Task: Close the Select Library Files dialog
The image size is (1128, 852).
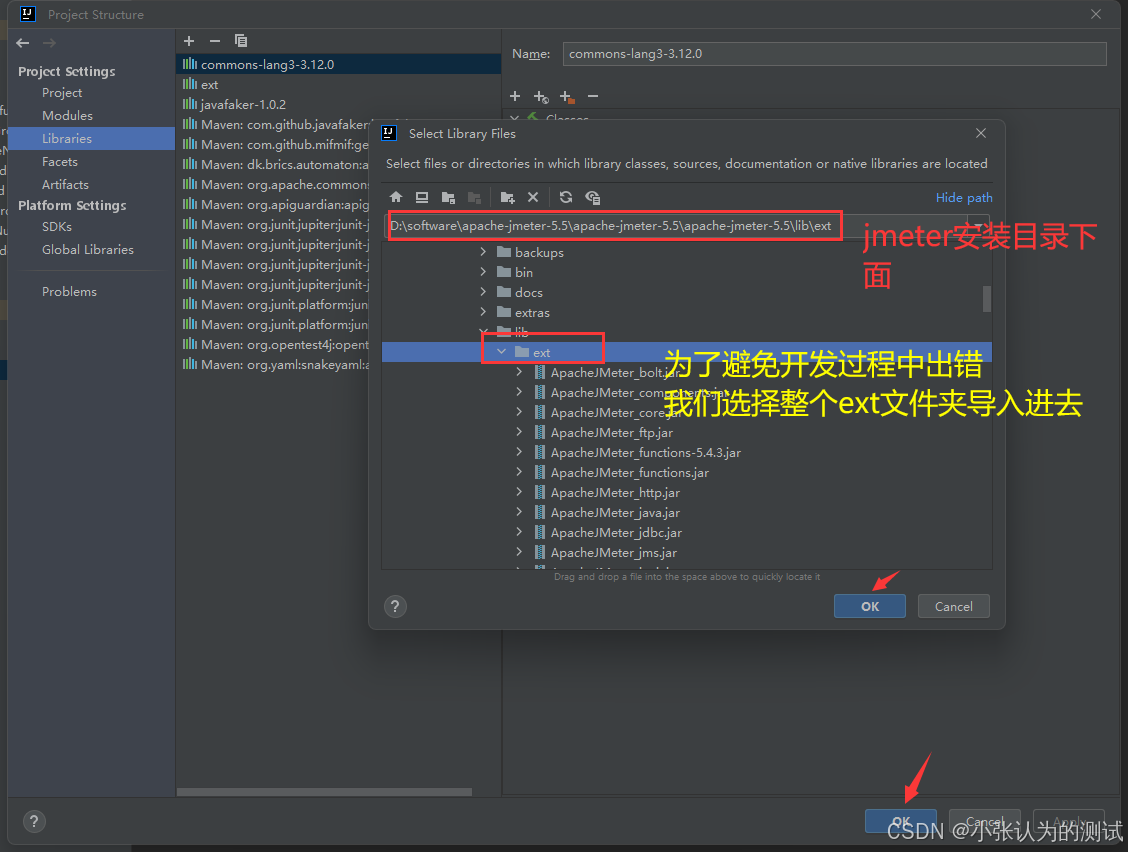Action: (981, 133)
